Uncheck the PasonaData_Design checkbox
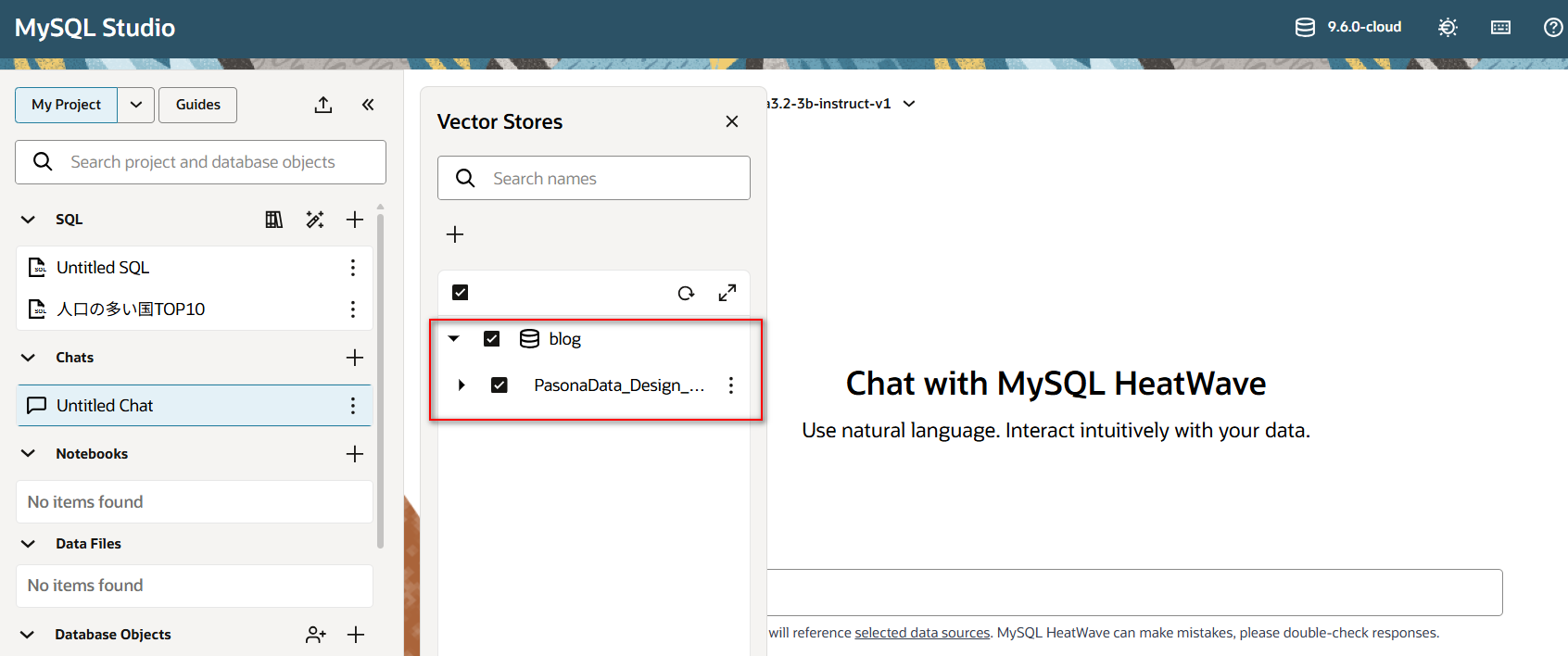The height and width of the screenshot is (656, 1568). pyautogui.click(x=499, y=385)
